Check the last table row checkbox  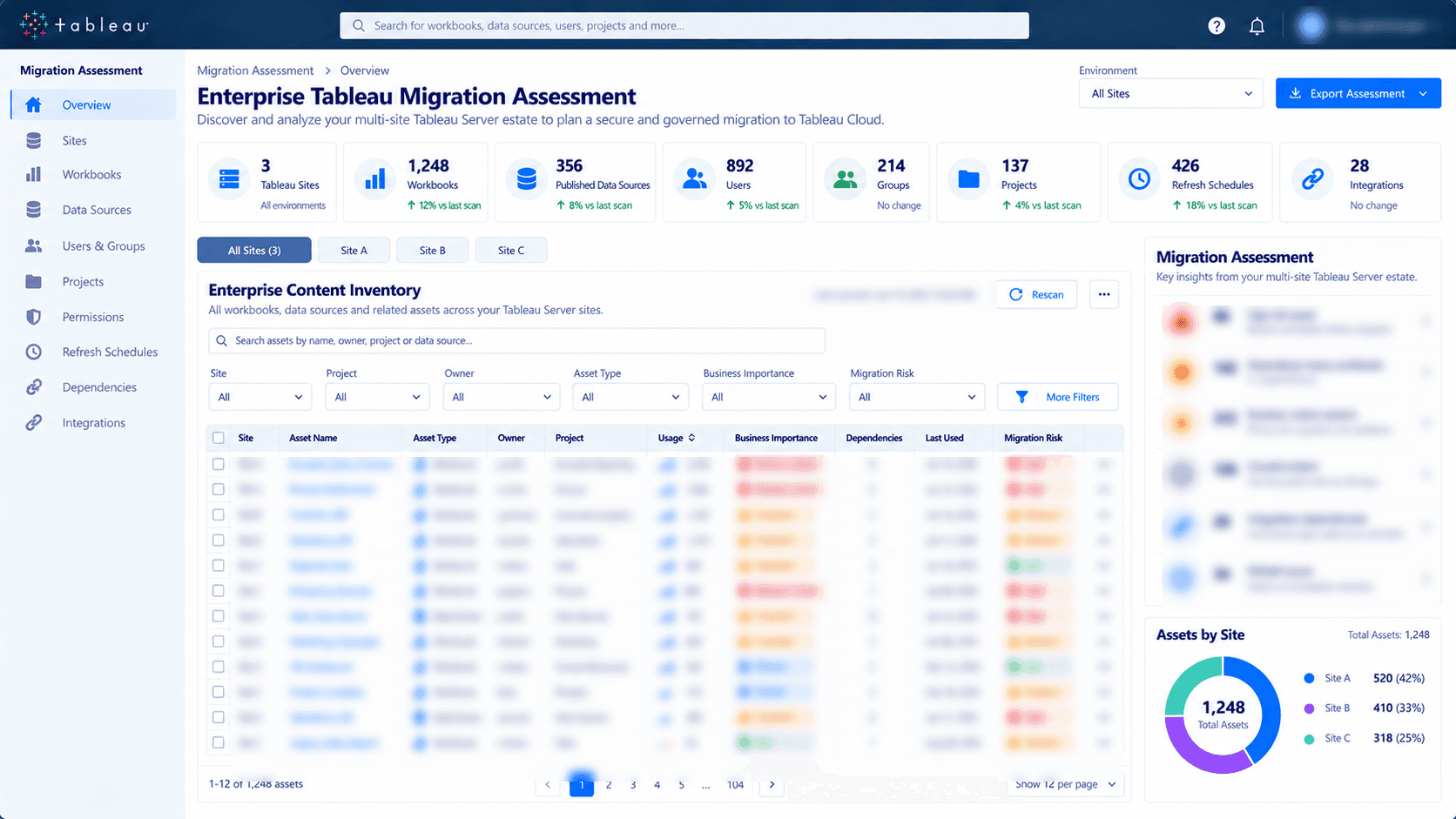pyautogui.click(x=219, y=742)
